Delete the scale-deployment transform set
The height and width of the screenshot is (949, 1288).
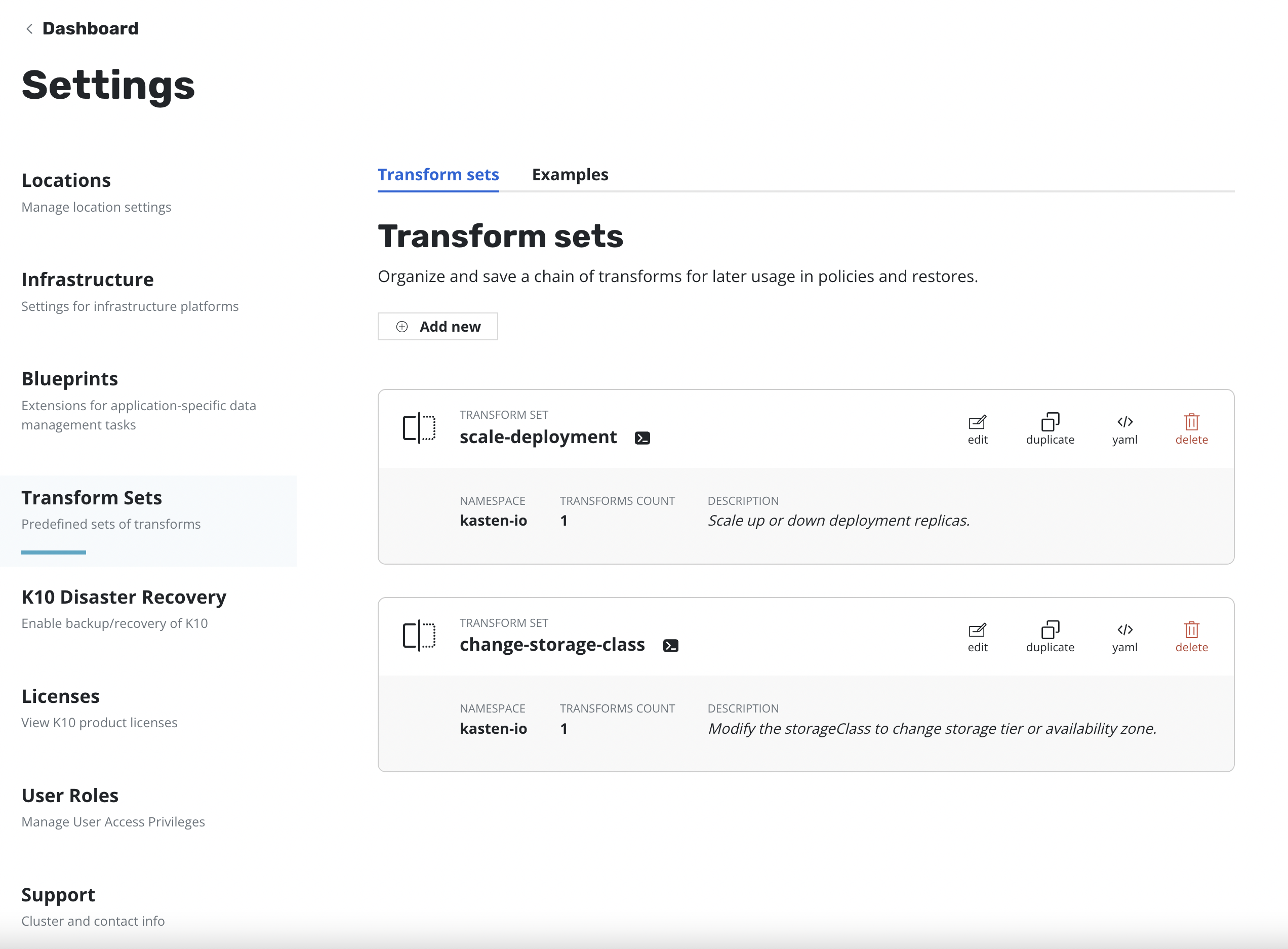(1190, 429)
